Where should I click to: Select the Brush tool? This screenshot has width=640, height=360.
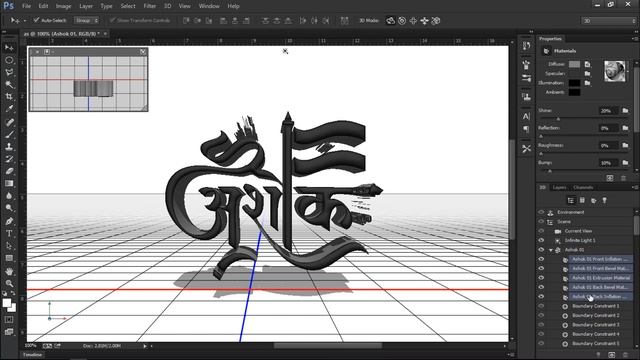[9, 134]
